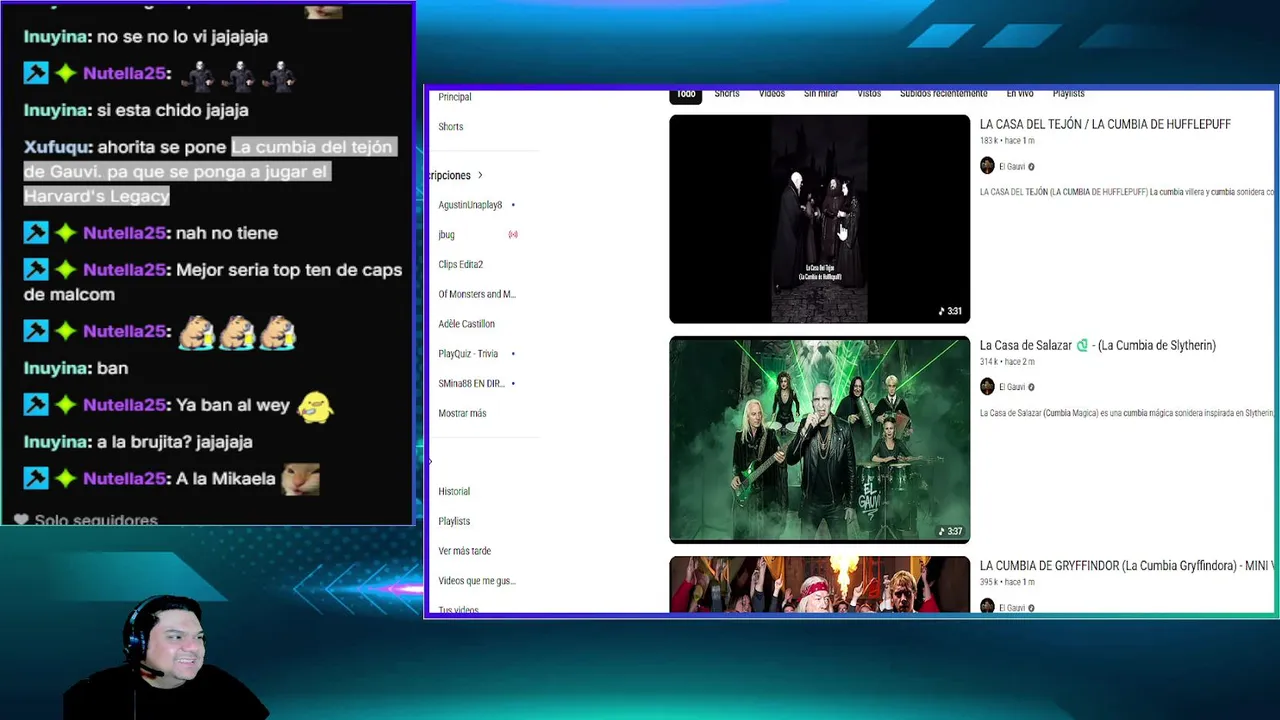Screen dimensions: 1280x720
Task: Click '314 k • hace 2 m' metadata
Action: 1007,362
